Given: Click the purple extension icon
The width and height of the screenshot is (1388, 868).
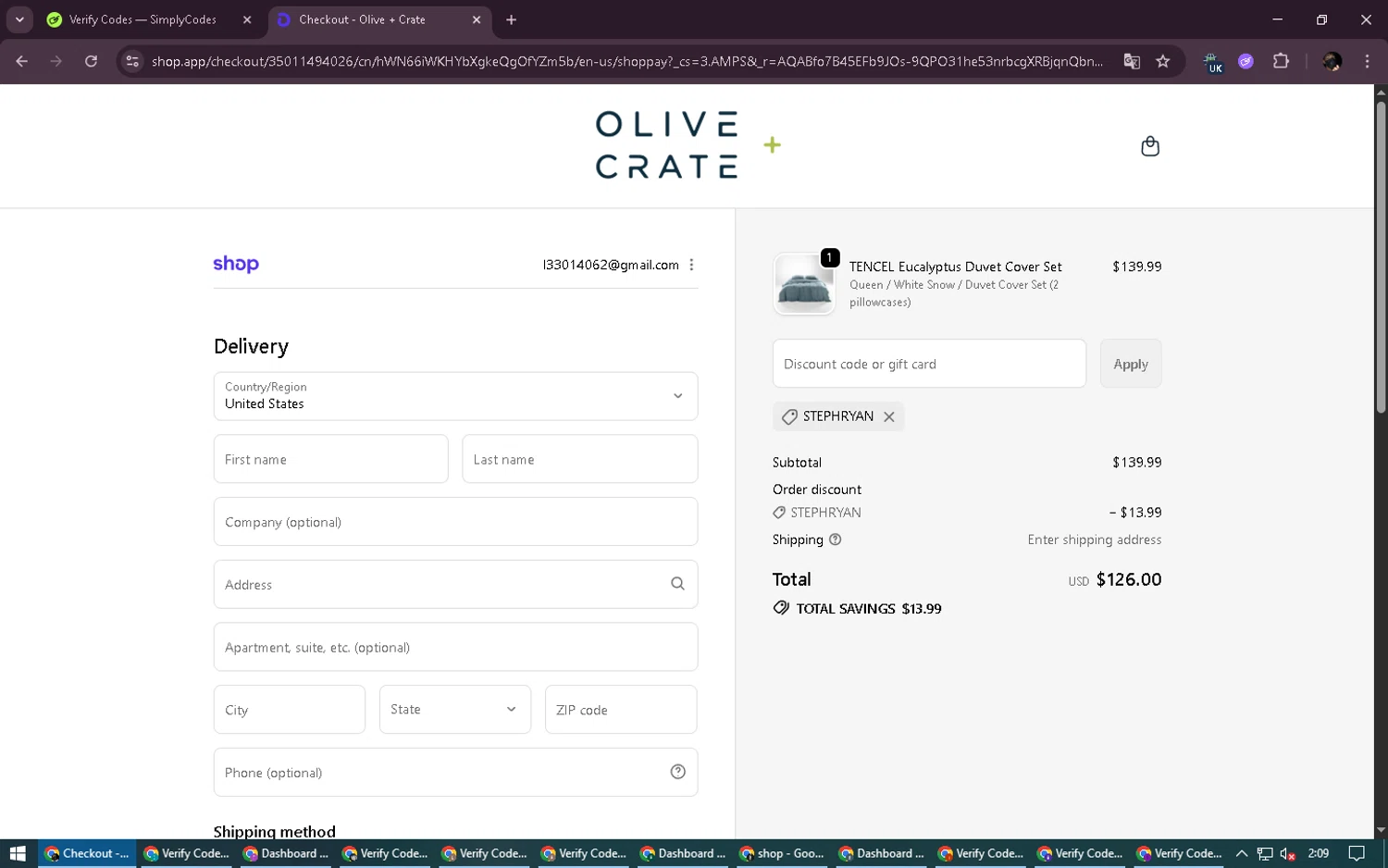Looking at the screenshot, I should click(x=1245, y=61).
